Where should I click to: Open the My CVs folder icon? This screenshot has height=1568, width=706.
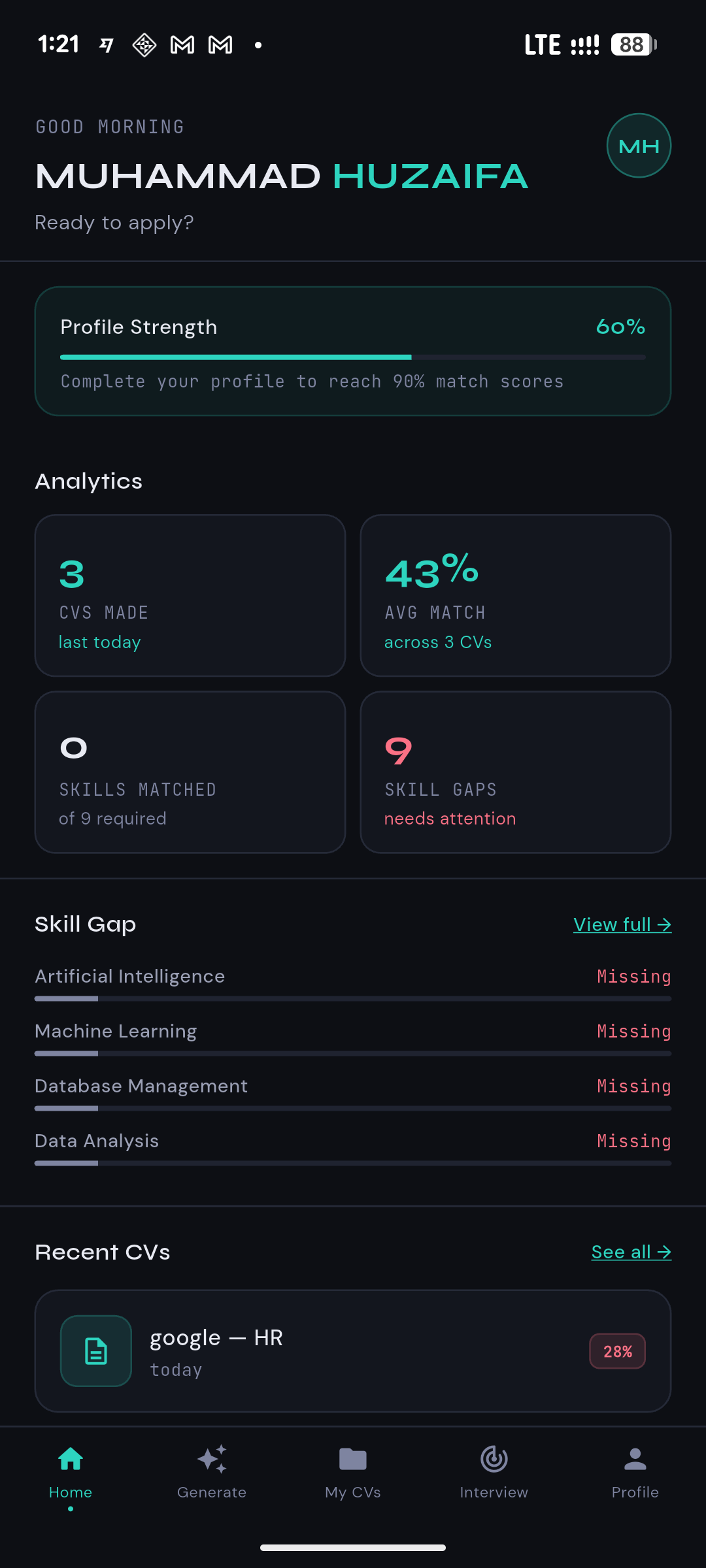coord(353,1459)
